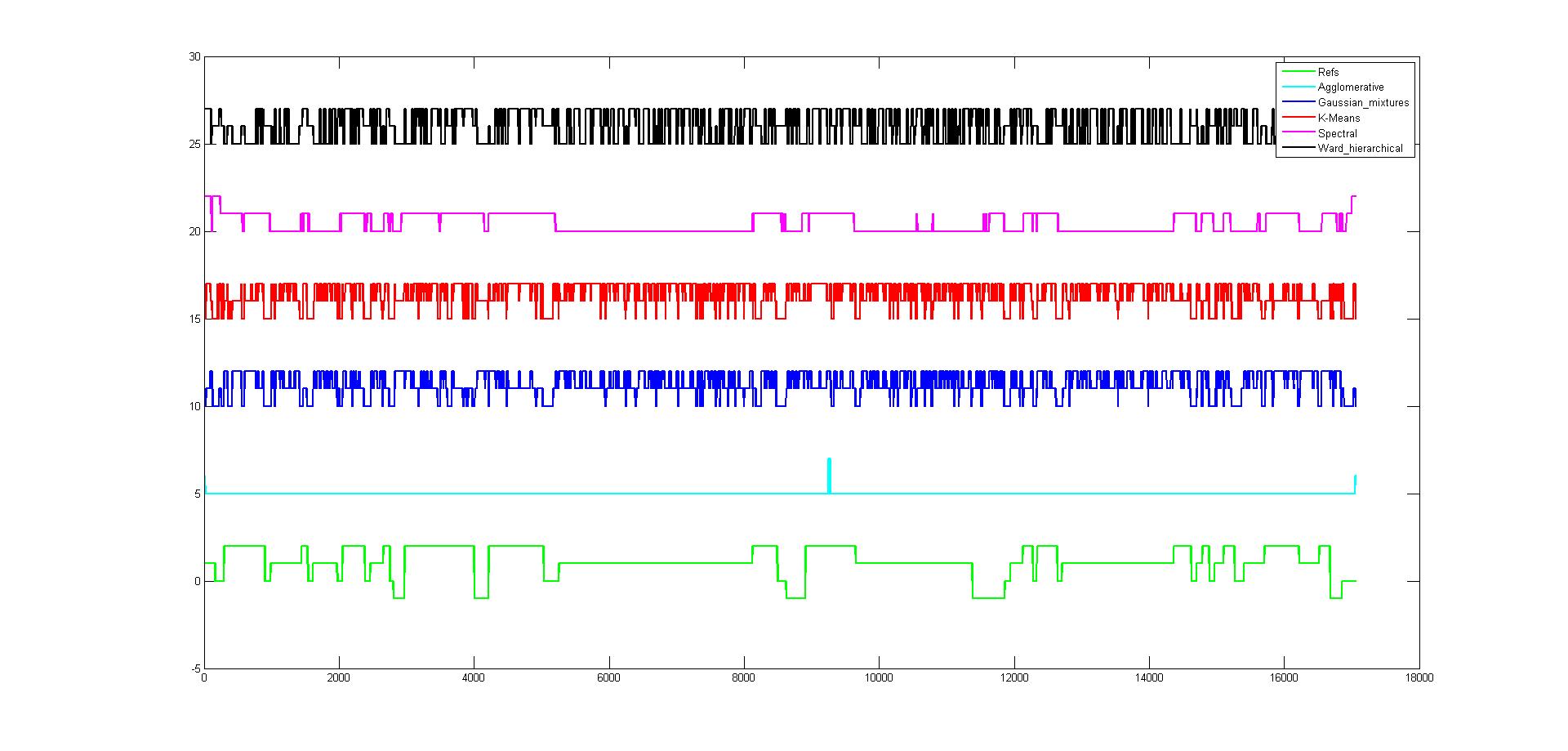Select the x-axis tick label 10000
1568x751 pixels.
879,678
